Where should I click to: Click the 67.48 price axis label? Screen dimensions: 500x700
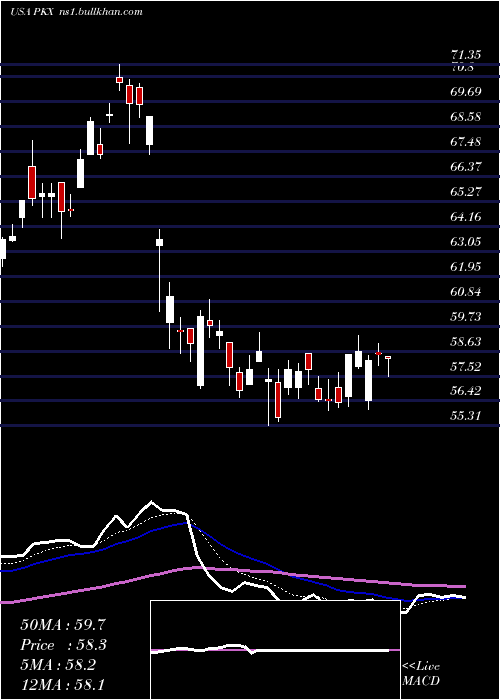(x=466, y=142)
